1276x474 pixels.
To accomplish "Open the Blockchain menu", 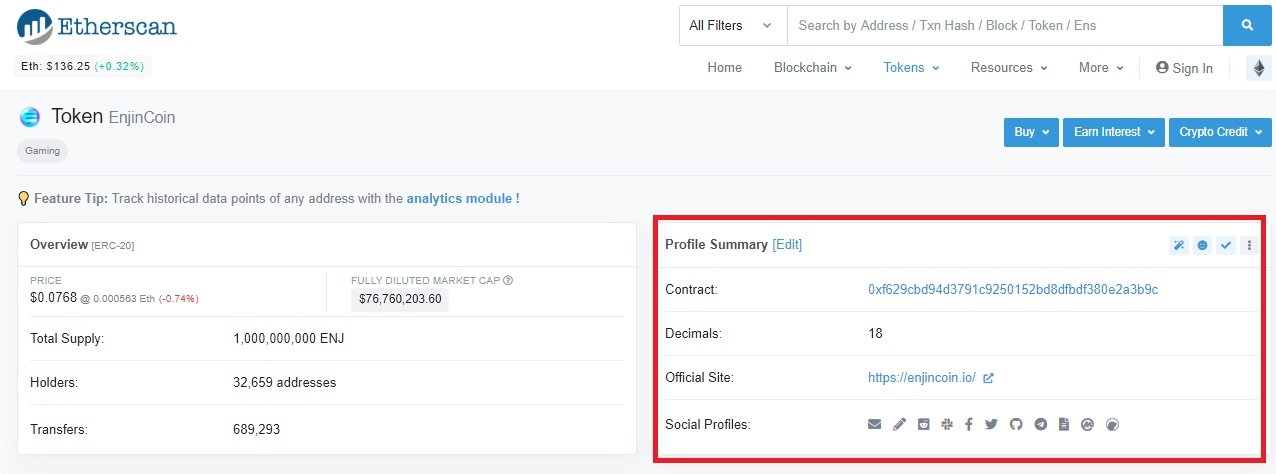I will click(812, 68).
